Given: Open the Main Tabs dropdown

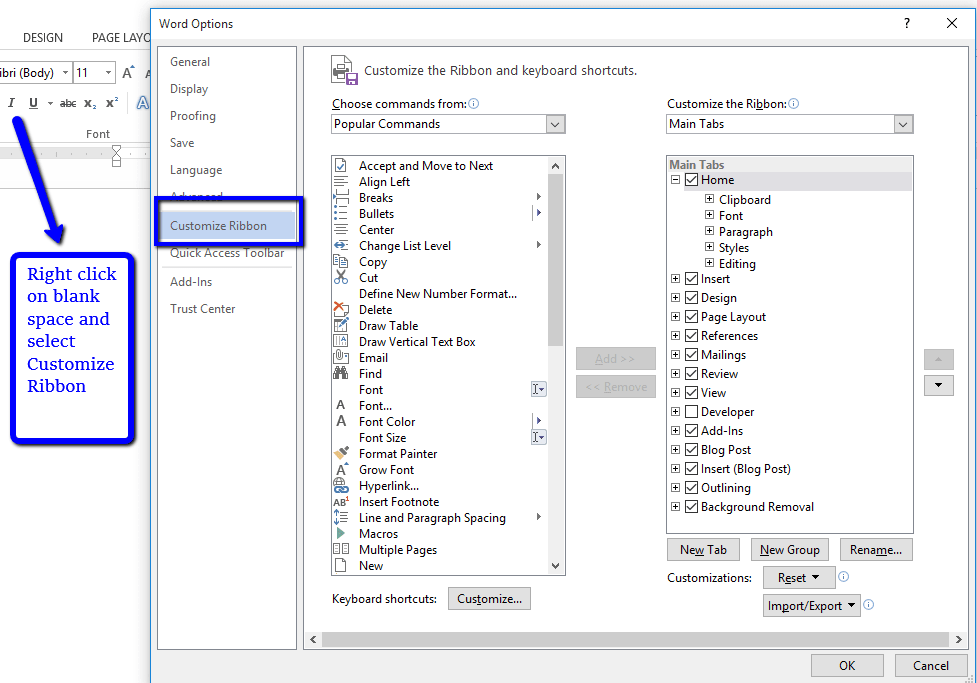Looking at the screenshot, I should 902,124.
